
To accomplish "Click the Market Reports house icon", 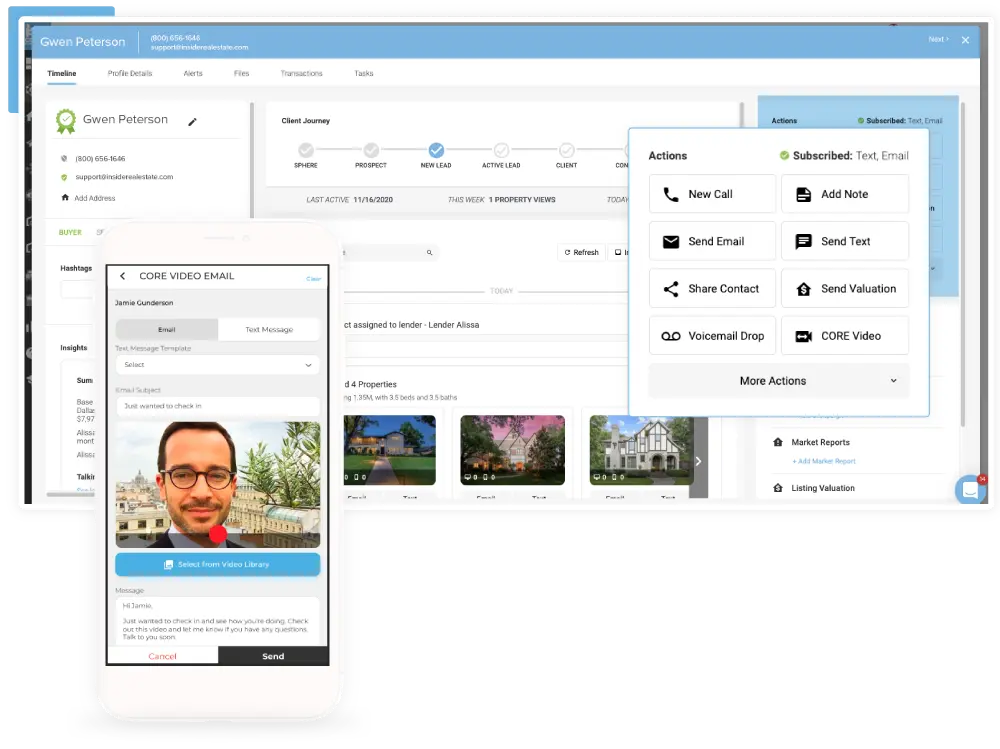I will click(777, 442).
